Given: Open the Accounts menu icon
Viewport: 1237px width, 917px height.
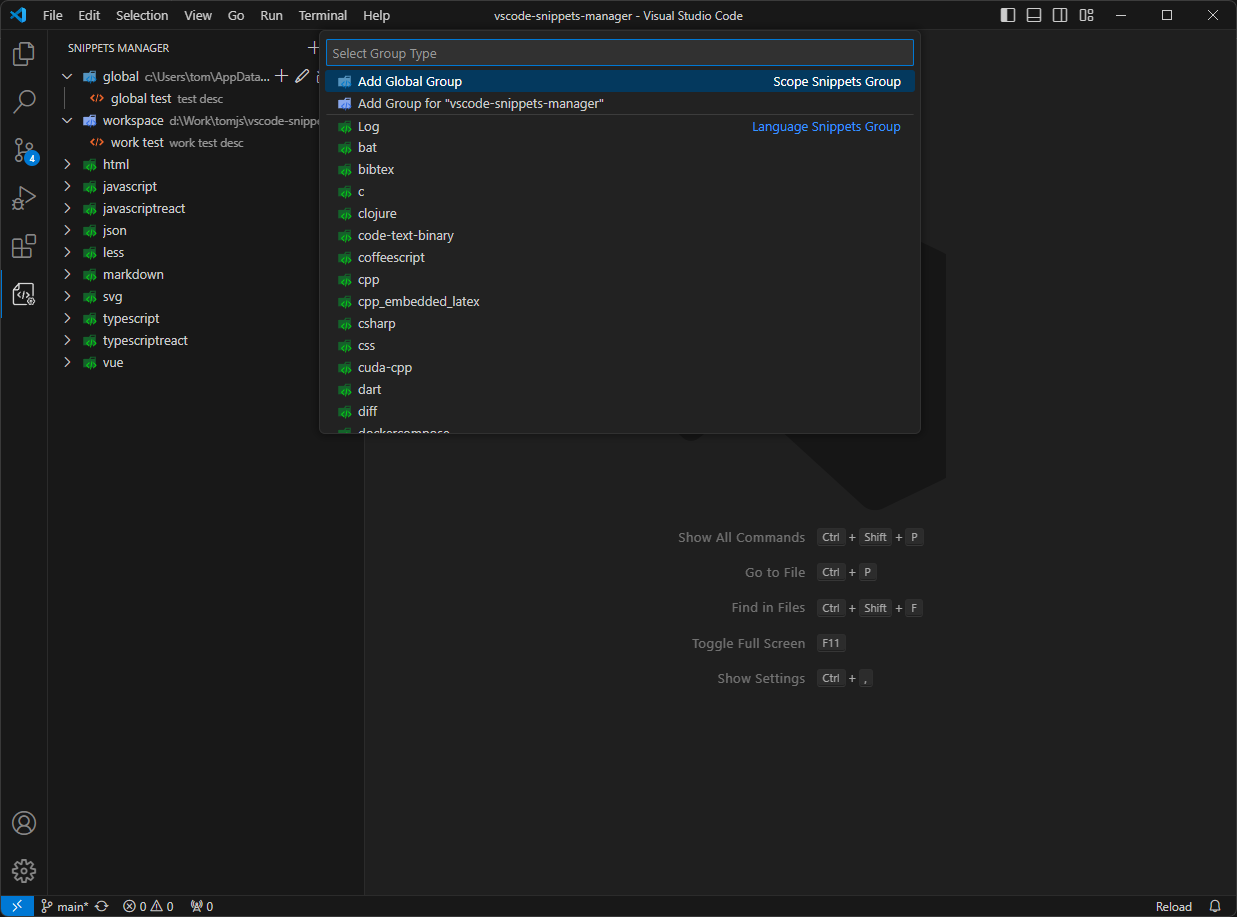Looking at the screenshot, I should (x=24, y=823).
